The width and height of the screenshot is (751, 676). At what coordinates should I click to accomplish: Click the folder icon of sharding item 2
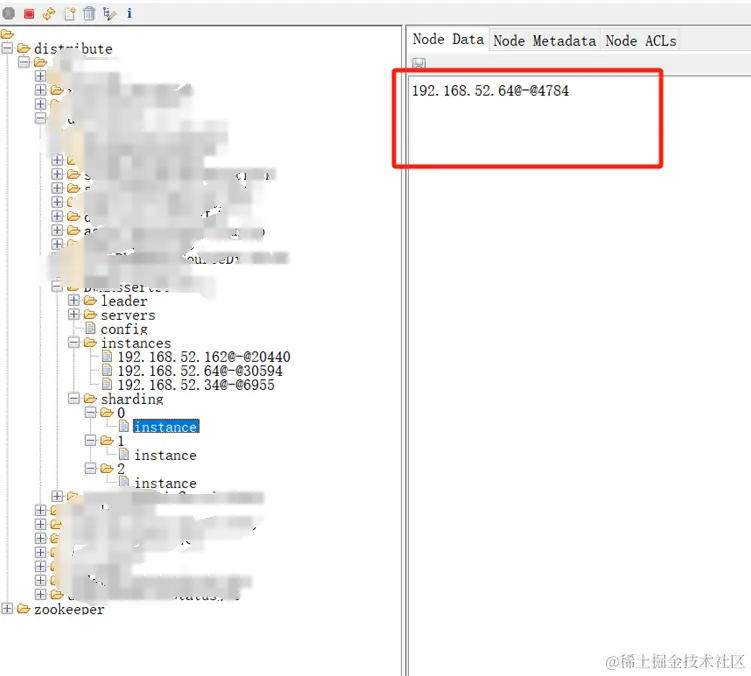107,469
